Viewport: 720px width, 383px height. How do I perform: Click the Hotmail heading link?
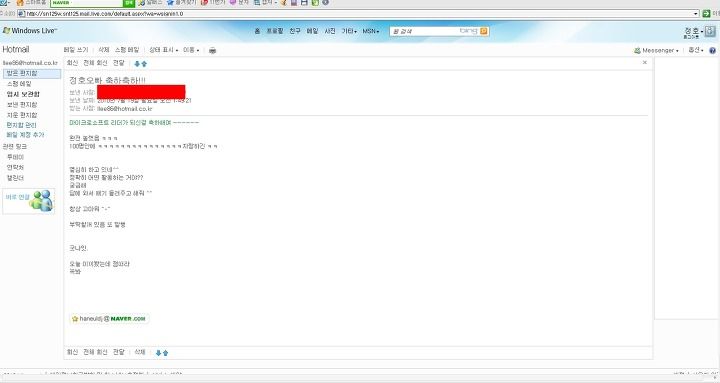(x=16, y=50)
